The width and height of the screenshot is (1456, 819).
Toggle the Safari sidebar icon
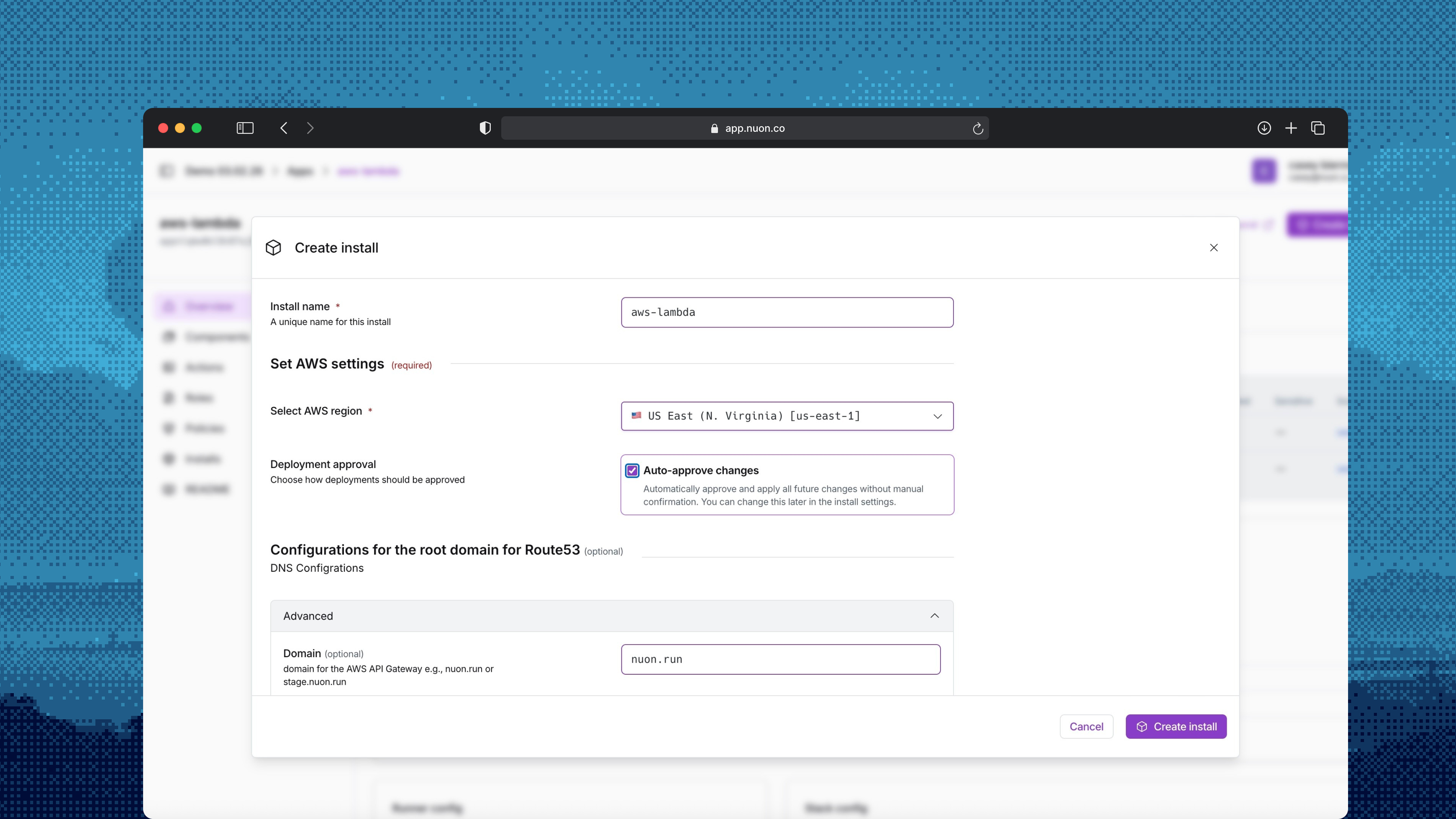pyautogui.click(x=245, y=128)
